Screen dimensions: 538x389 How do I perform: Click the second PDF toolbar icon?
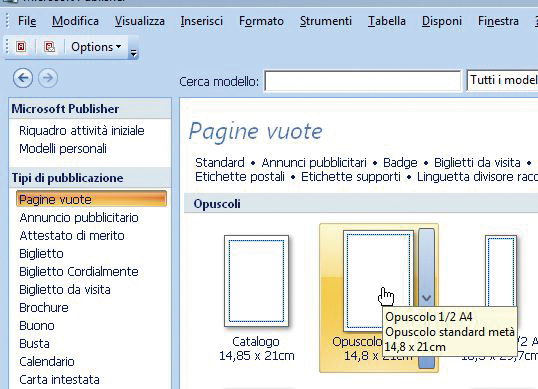[50, 47]
